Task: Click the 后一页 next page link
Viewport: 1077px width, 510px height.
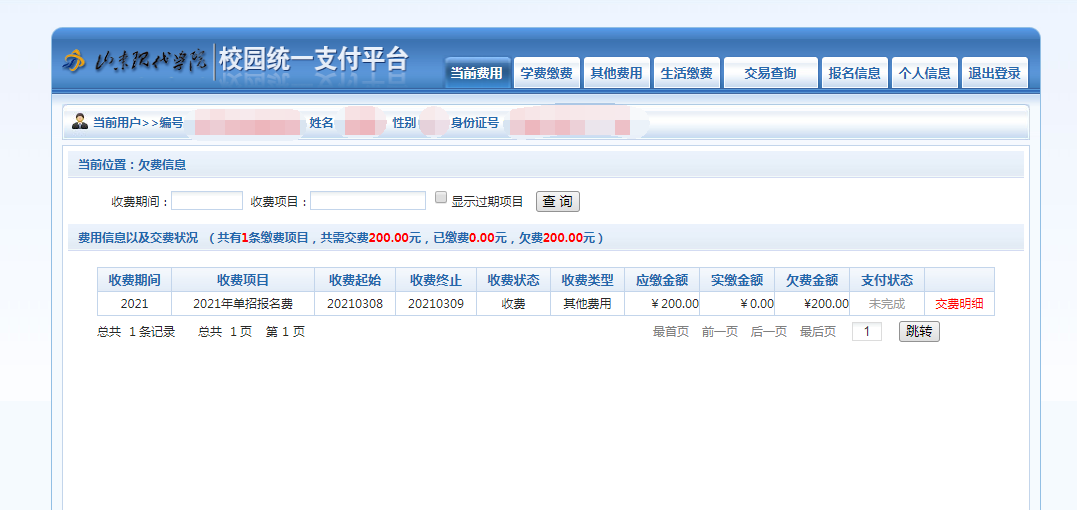Action: 768,332
